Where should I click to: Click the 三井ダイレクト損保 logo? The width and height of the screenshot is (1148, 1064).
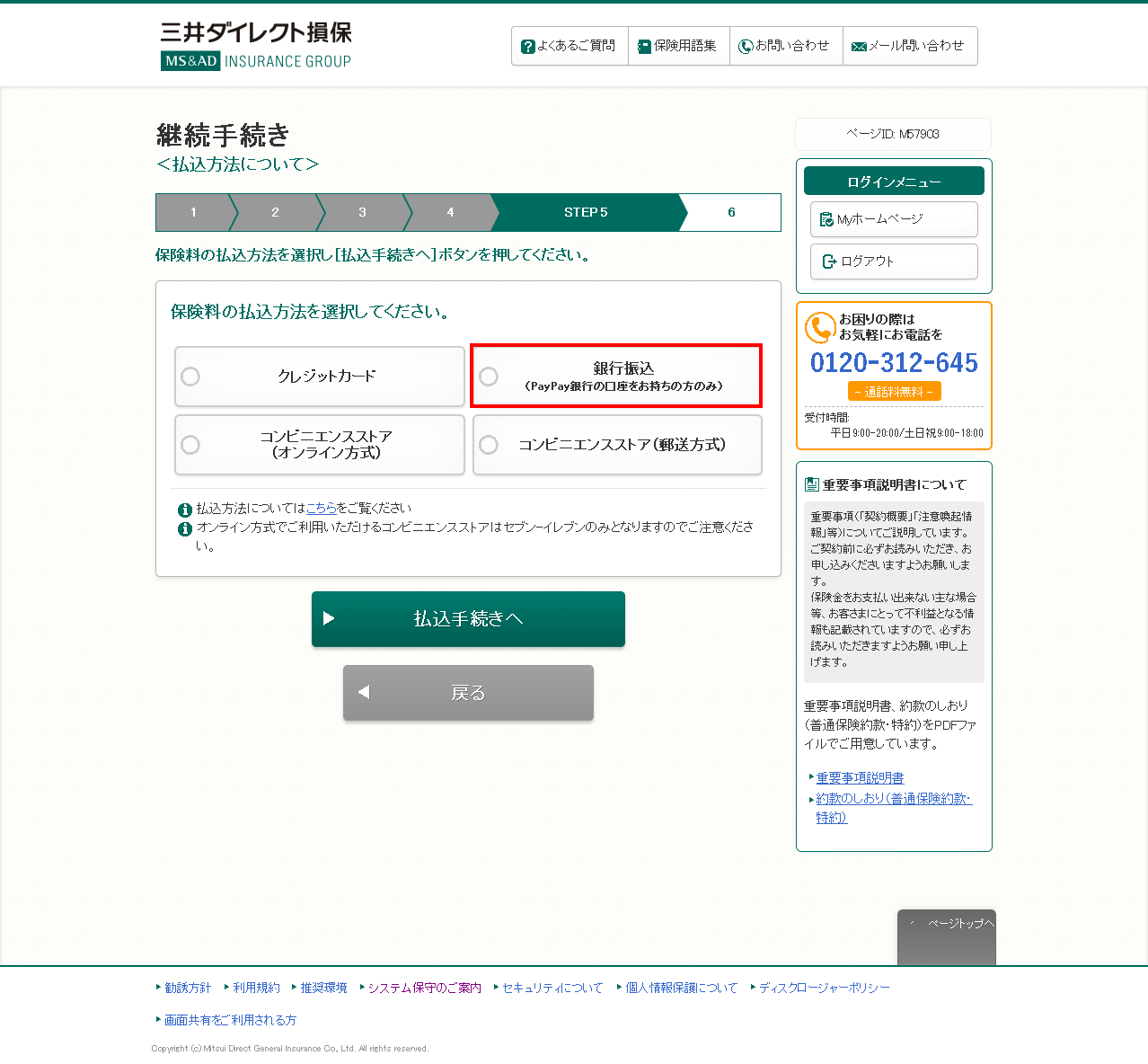pyautogui.click(x=256, y=46)
